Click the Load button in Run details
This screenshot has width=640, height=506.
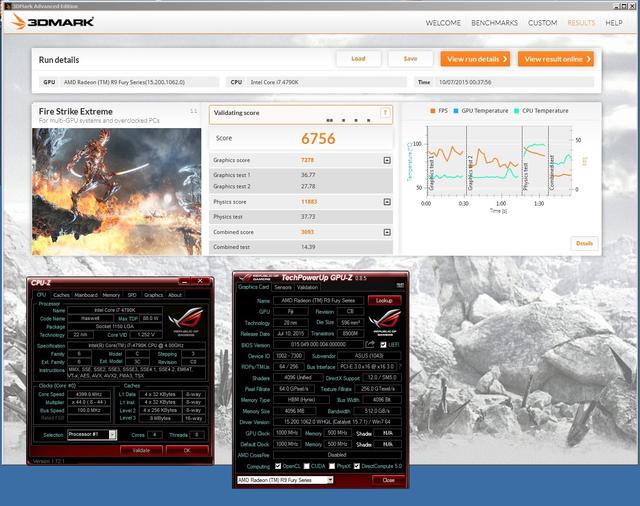[x=358, y=59]
